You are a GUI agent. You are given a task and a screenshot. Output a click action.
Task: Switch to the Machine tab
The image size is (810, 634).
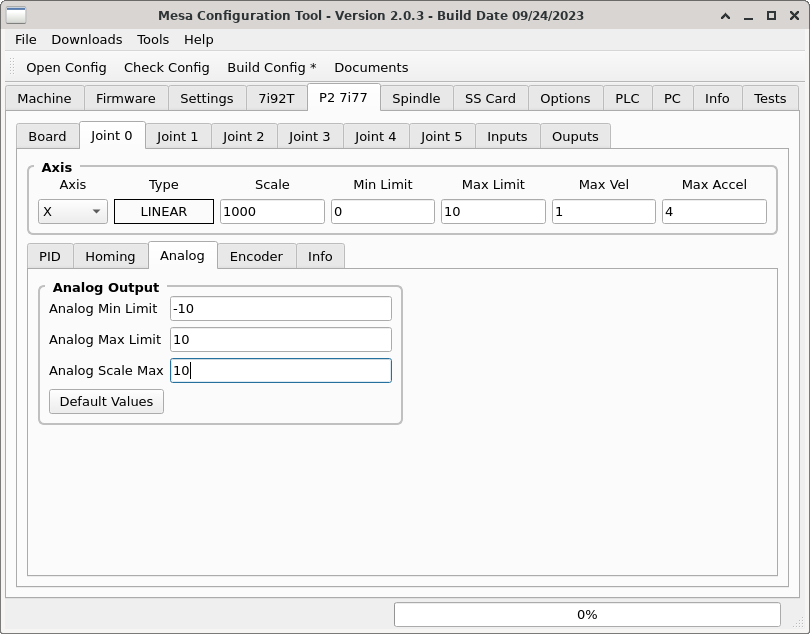pyautogui.click(x=44, y=98)
